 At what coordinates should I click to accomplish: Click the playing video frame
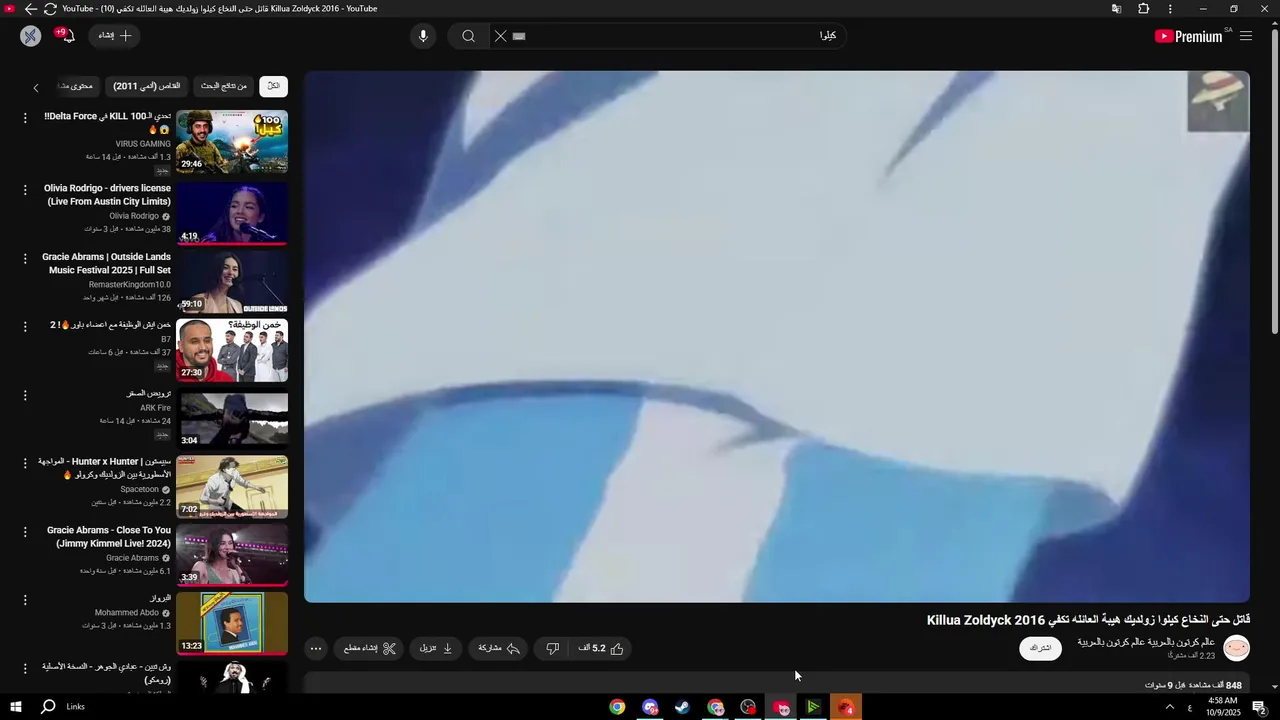[x=777, y=336]
